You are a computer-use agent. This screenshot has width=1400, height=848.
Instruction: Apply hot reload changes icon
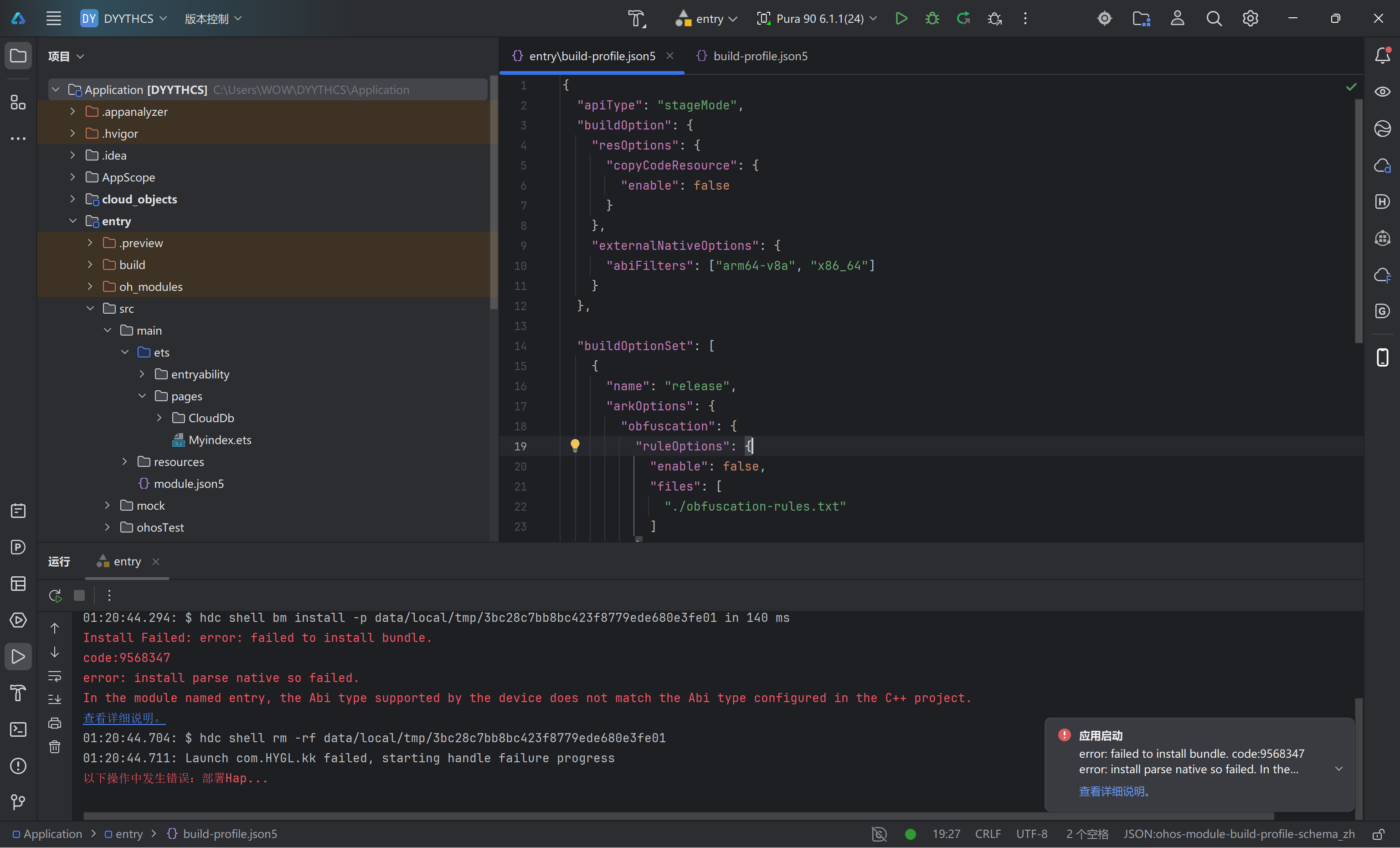(x=963, y=18)
